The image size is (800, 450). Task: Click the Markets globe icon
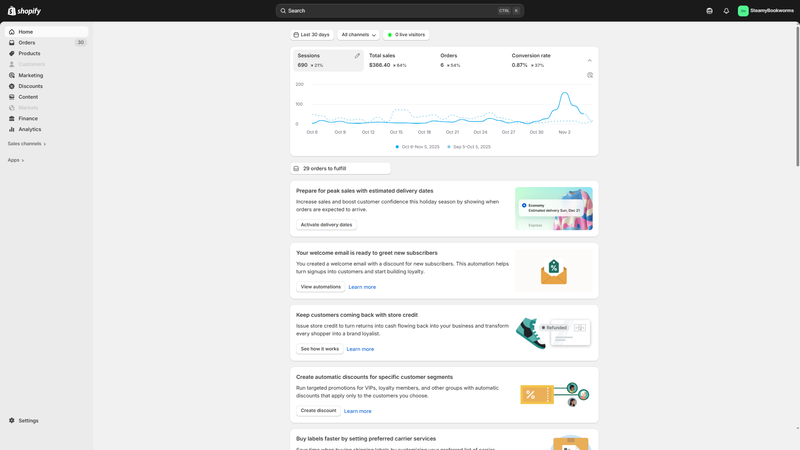click(12, 108)
